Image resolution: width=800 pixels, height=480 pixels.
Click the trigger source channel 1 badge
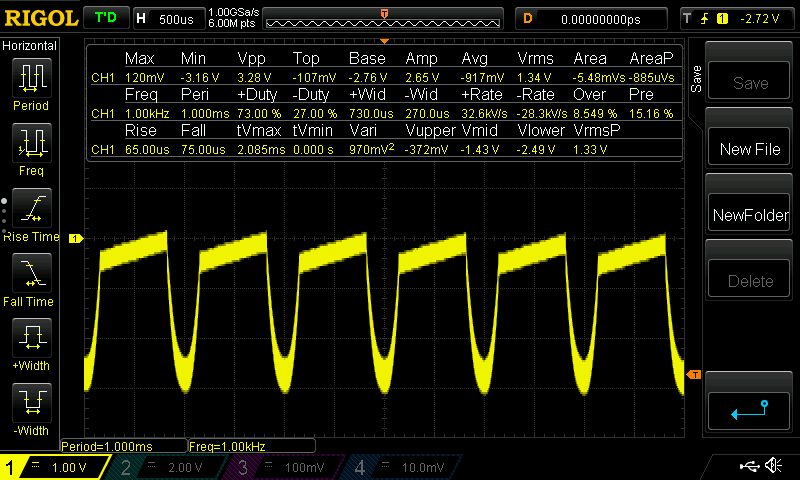(x=722, y=19)
